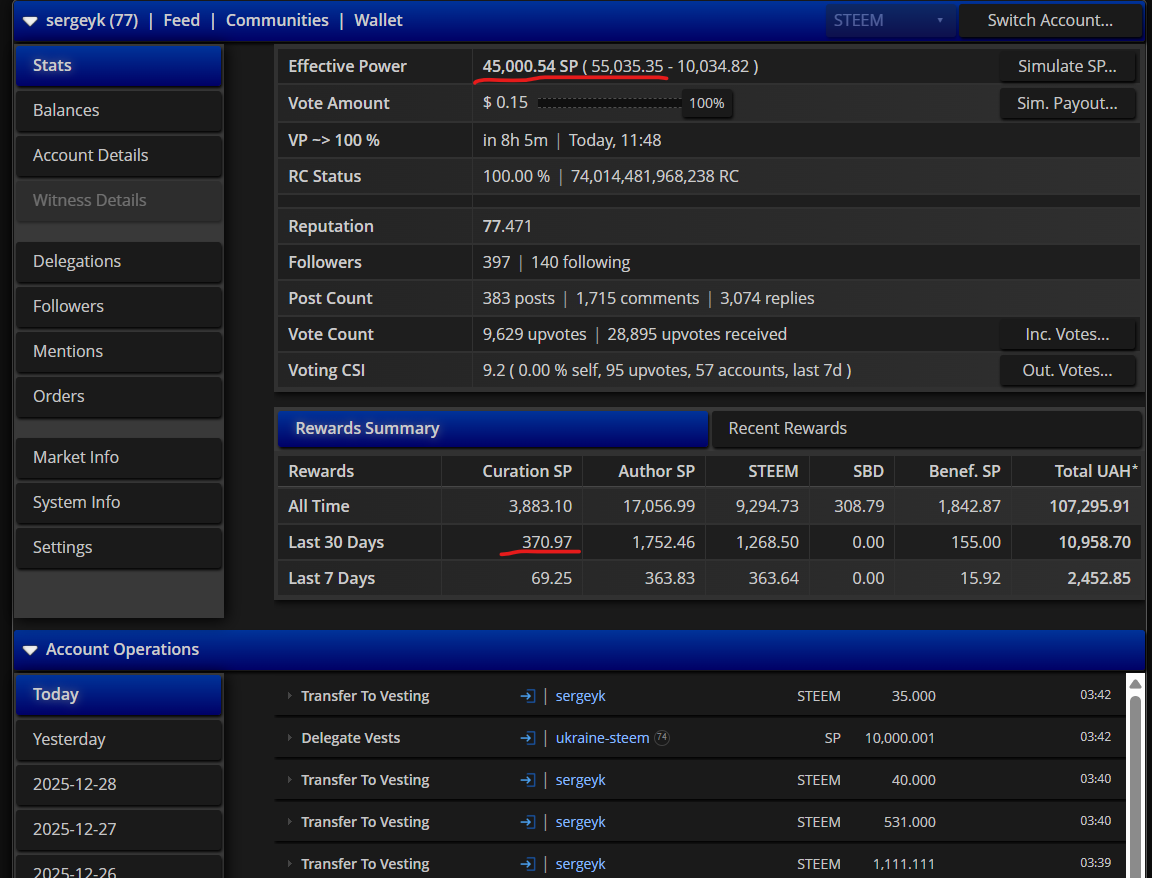Open the Feed link in the header
Viewport: 1152px width, 878px height.
coord(181,21)
